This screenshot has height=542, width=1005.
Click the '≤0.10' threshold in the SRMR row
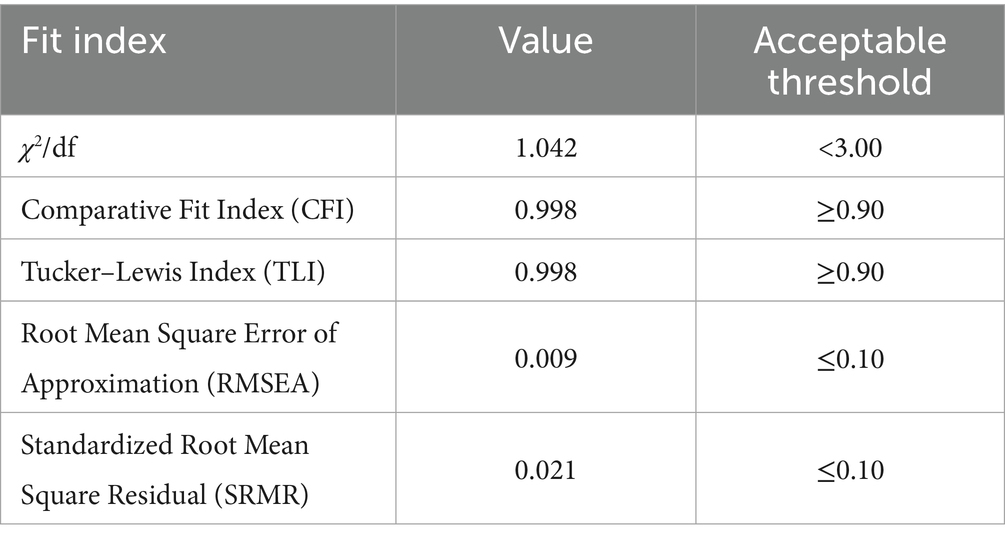click(850, 468)
